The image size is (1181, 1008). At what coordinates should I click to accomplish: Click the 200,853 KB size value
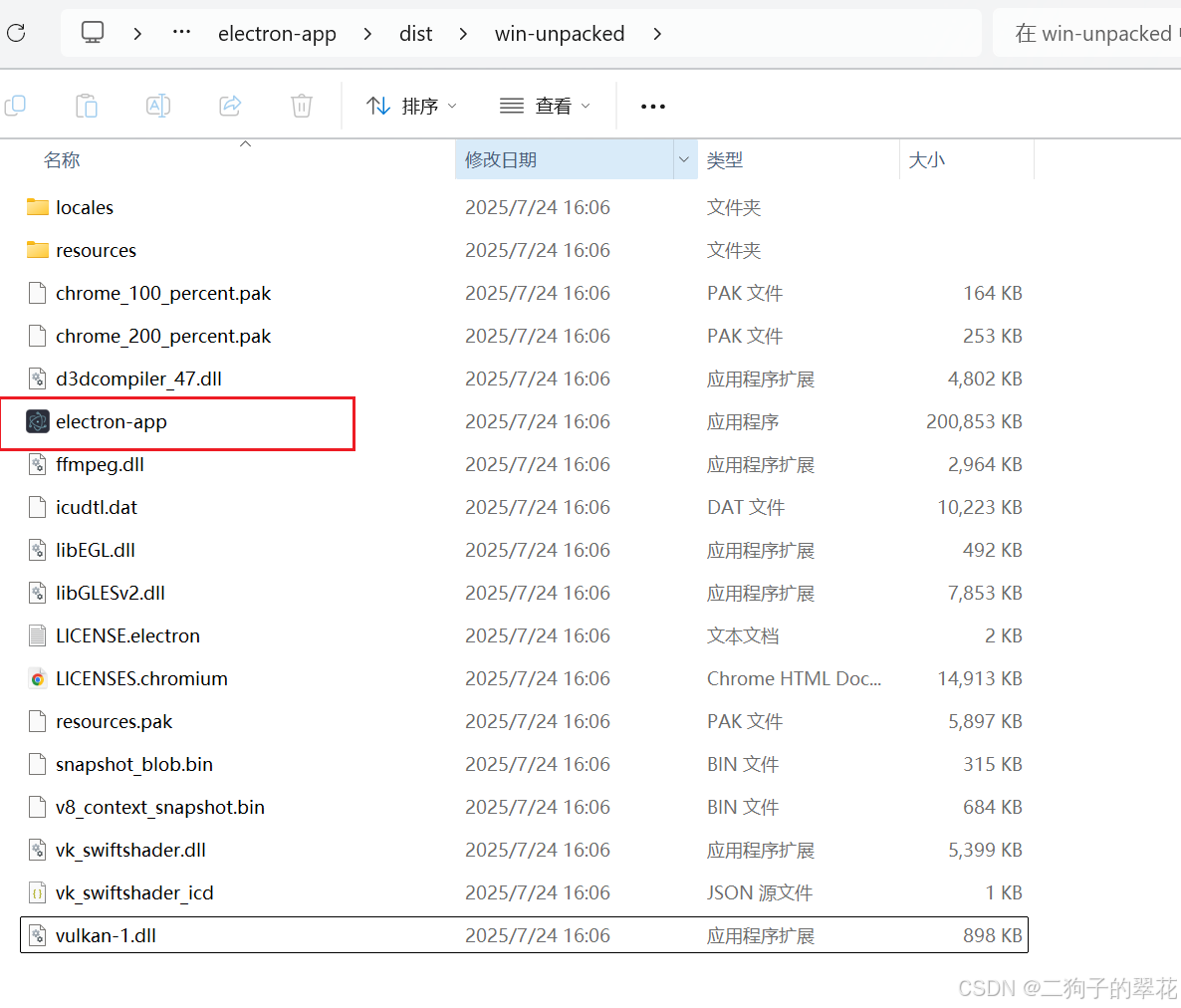974,422
